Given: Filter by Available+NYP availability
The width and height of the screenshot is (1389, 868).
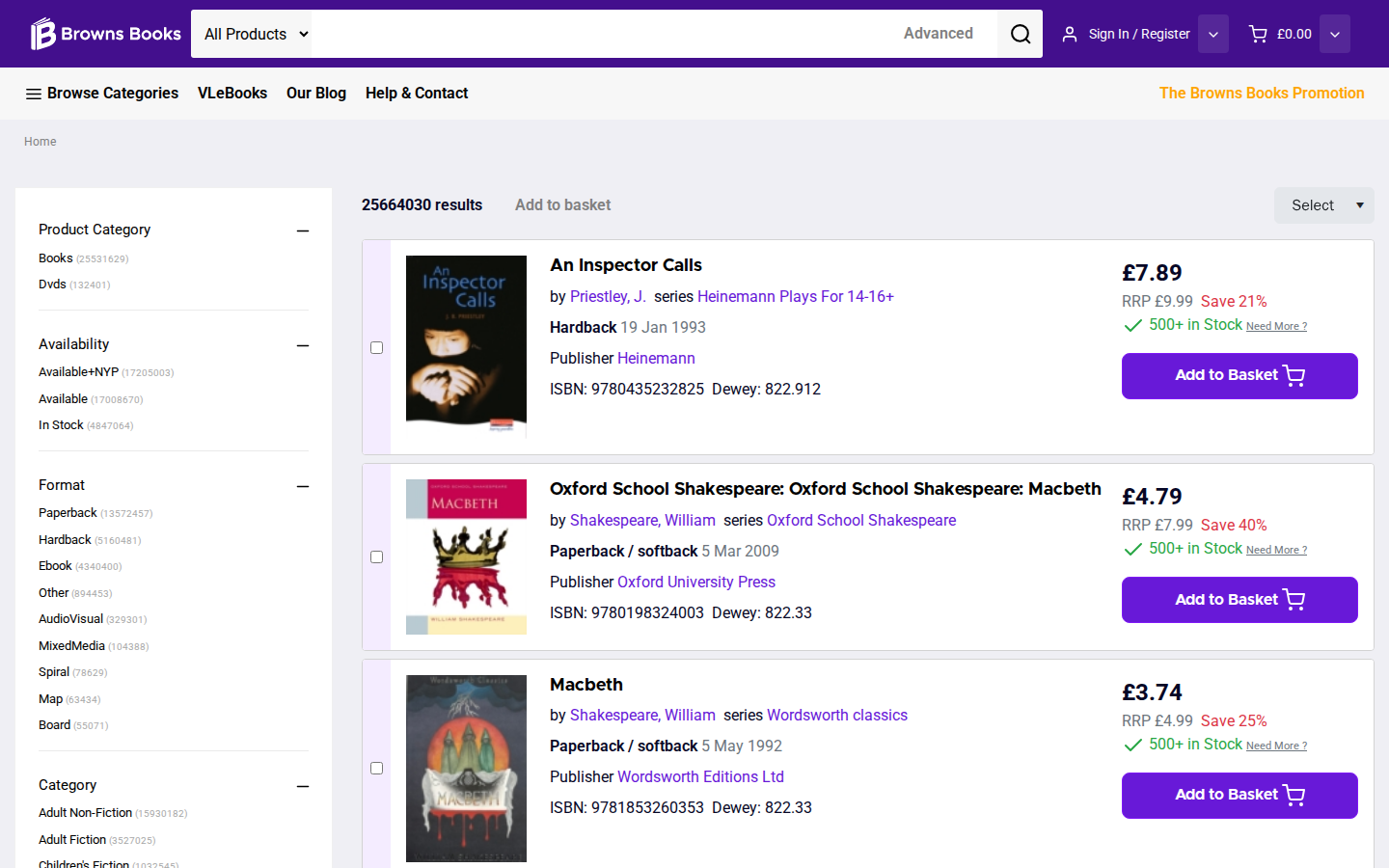Looking at the screenshot, I should click(x=78, y=372).
